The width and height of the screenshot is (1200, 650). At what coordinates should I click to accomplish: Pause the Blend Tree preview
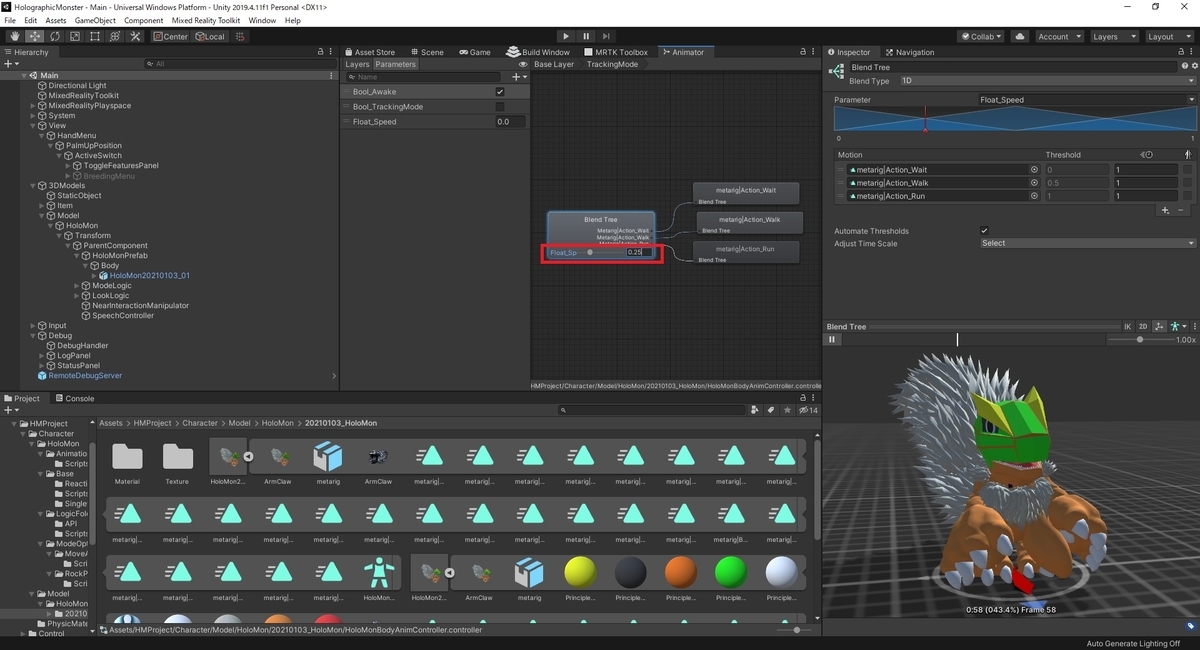pyautogui.click(x=832, y=340)
